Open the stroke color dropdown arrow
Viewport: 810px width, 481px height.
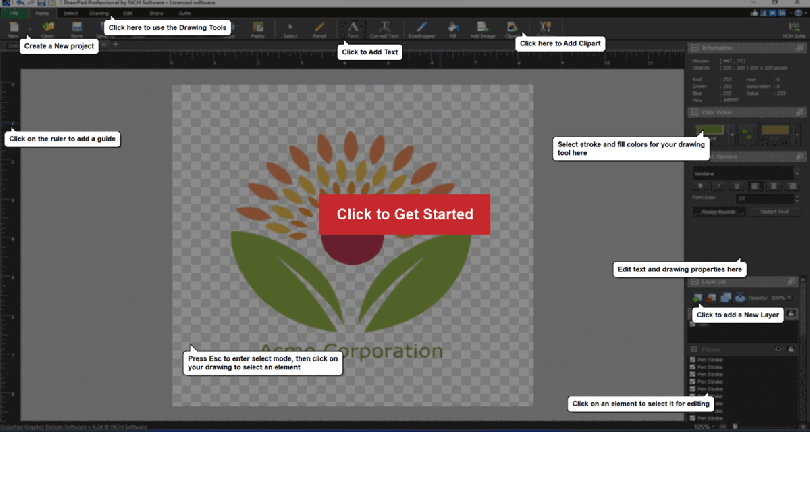point(798,133)
